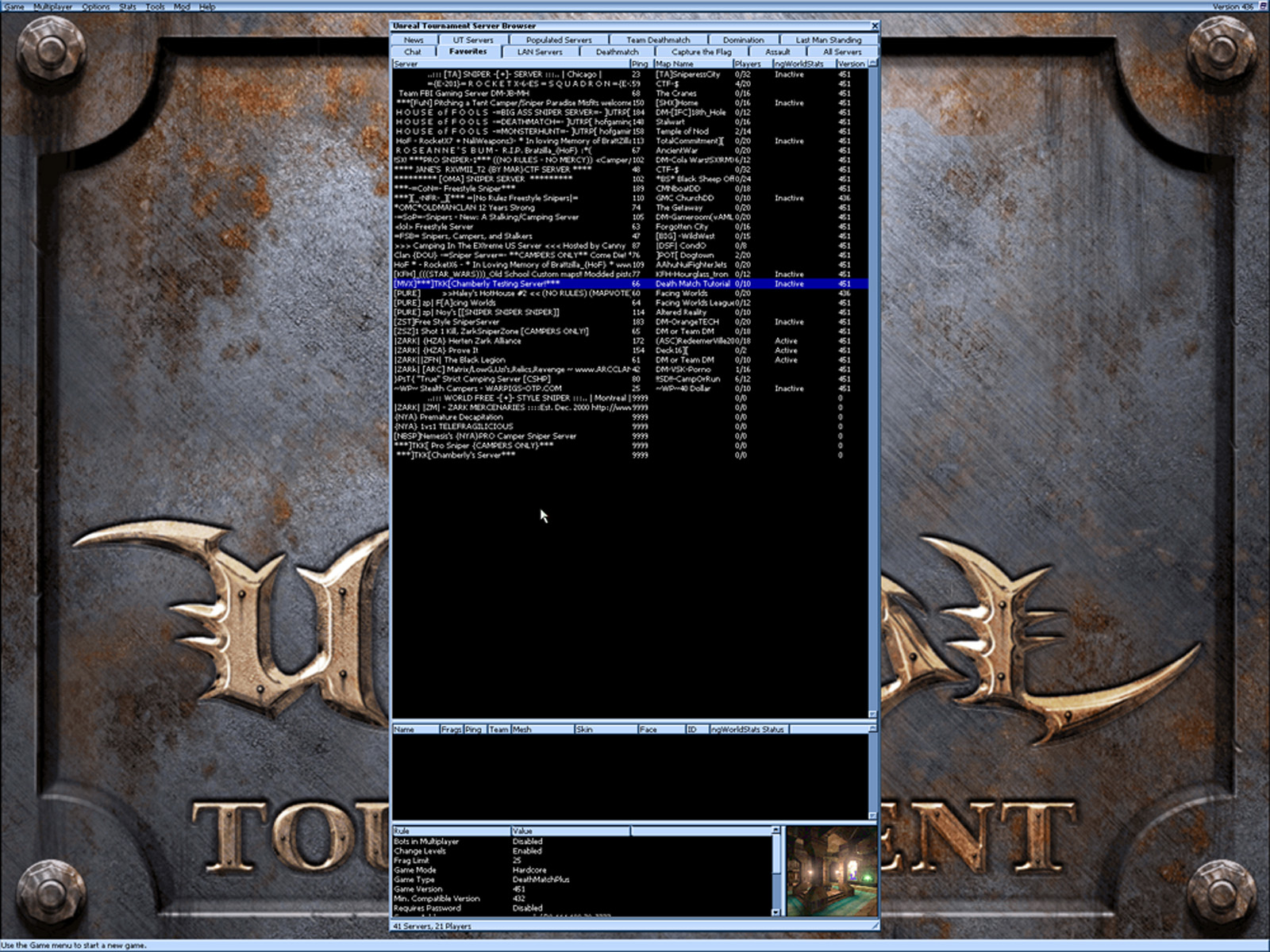Open the Capture the Flag tab

(702, 52)
